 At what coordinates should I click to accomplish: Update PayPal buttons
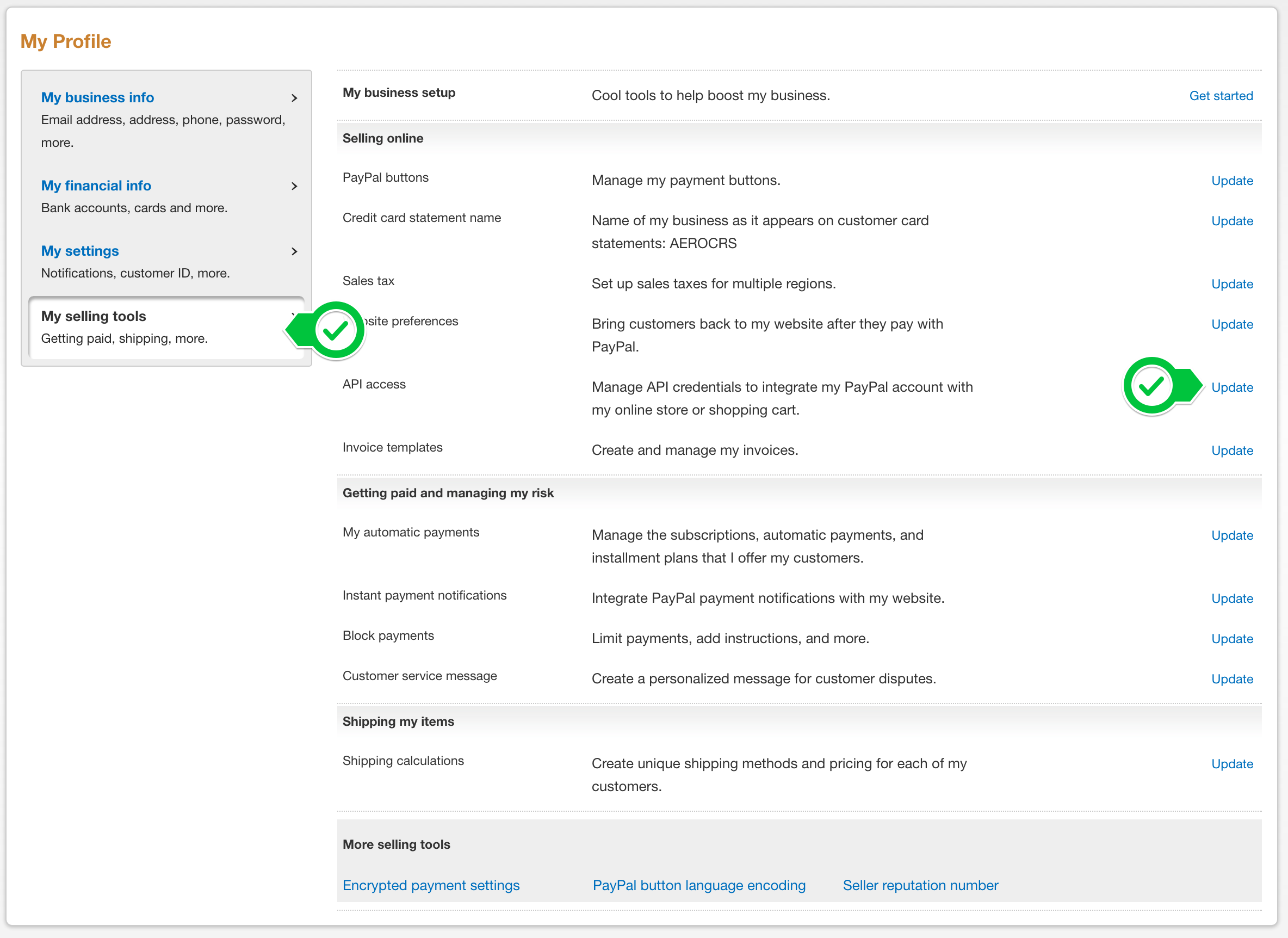click(x=1232, y=181)
